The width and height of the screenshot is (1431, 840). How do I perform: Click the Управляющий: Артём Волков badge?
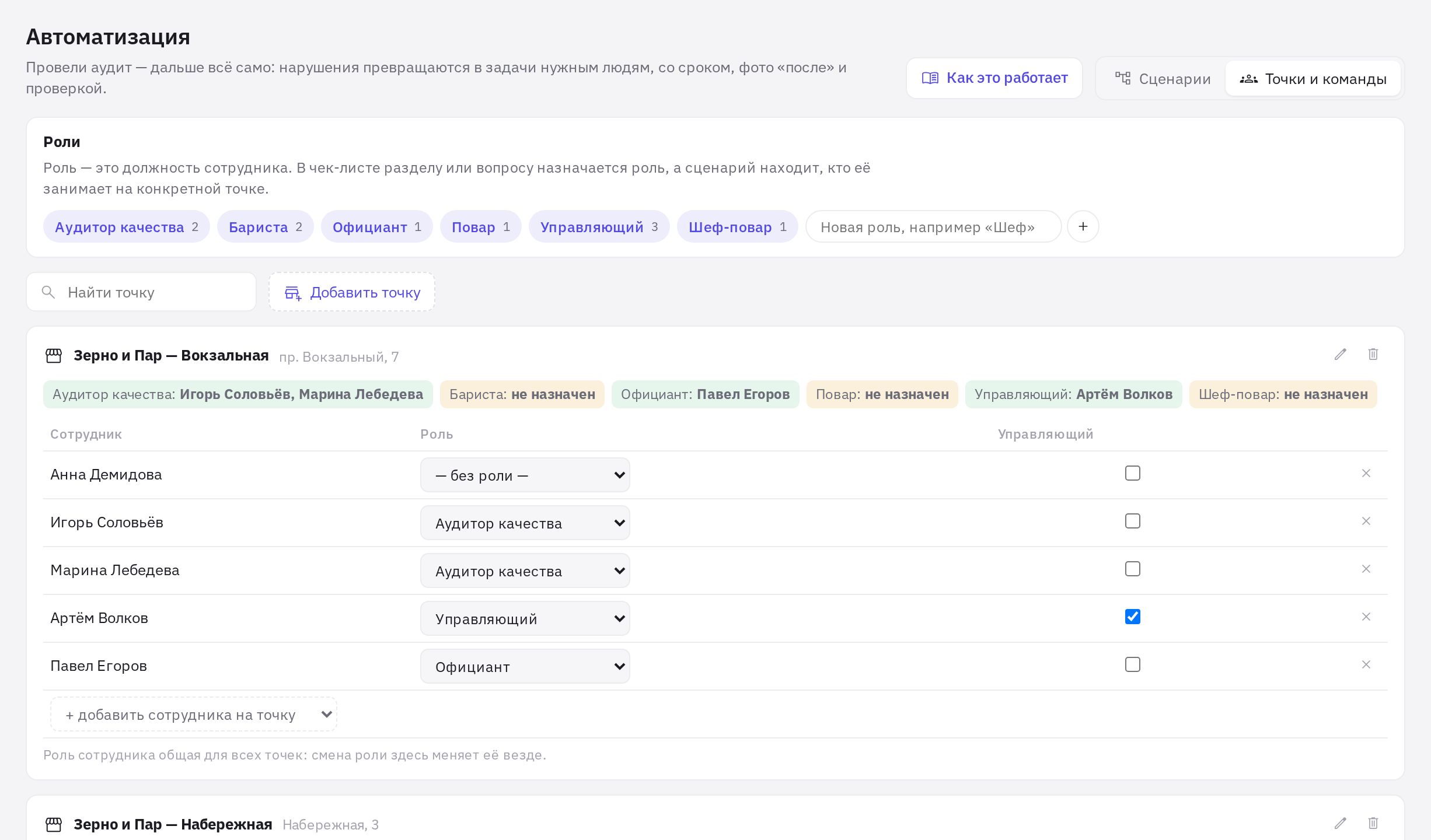[1073, 394]
